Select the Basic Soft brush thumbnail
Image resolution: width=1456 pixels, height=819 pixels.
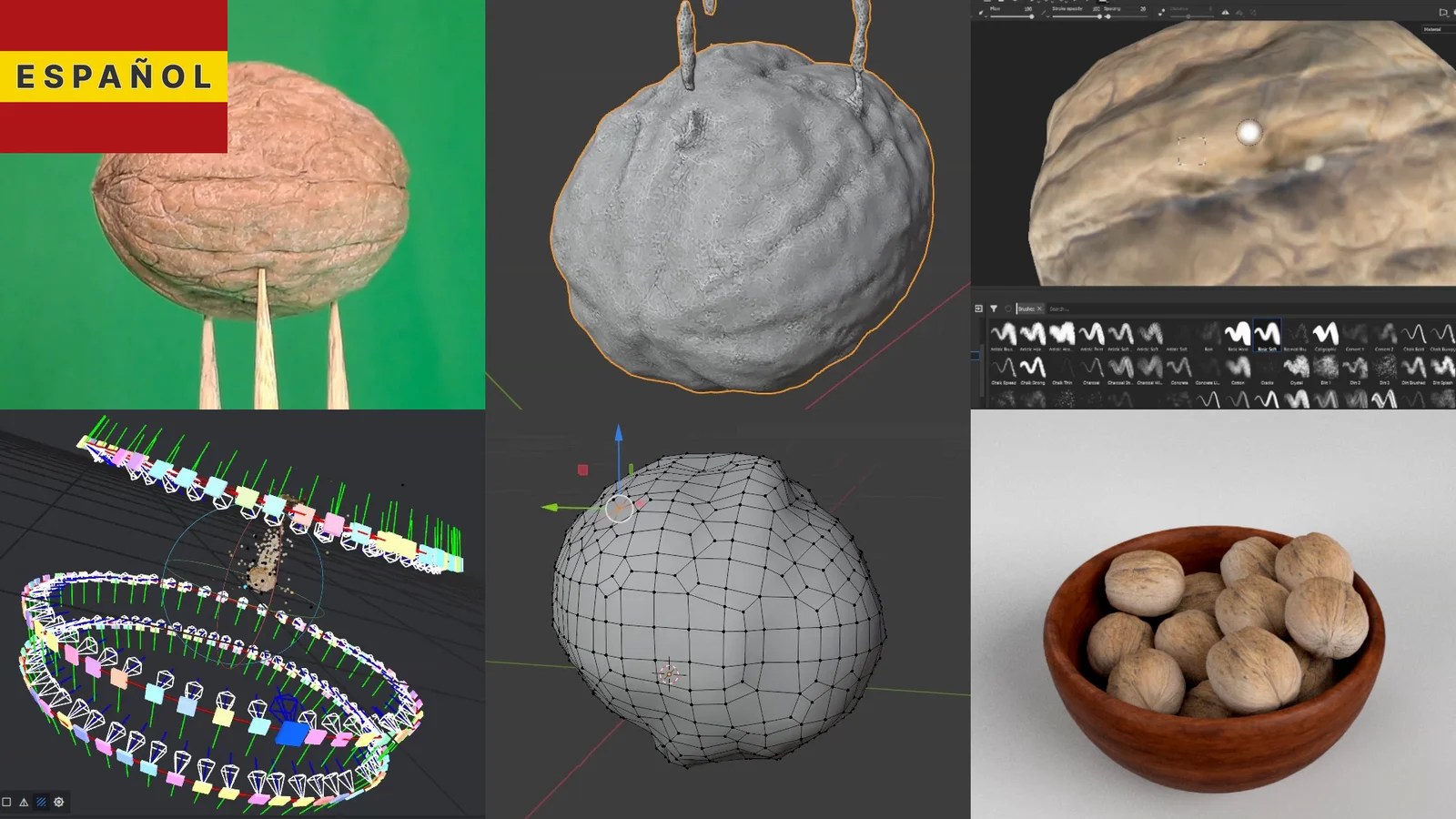coord(1267,334)
